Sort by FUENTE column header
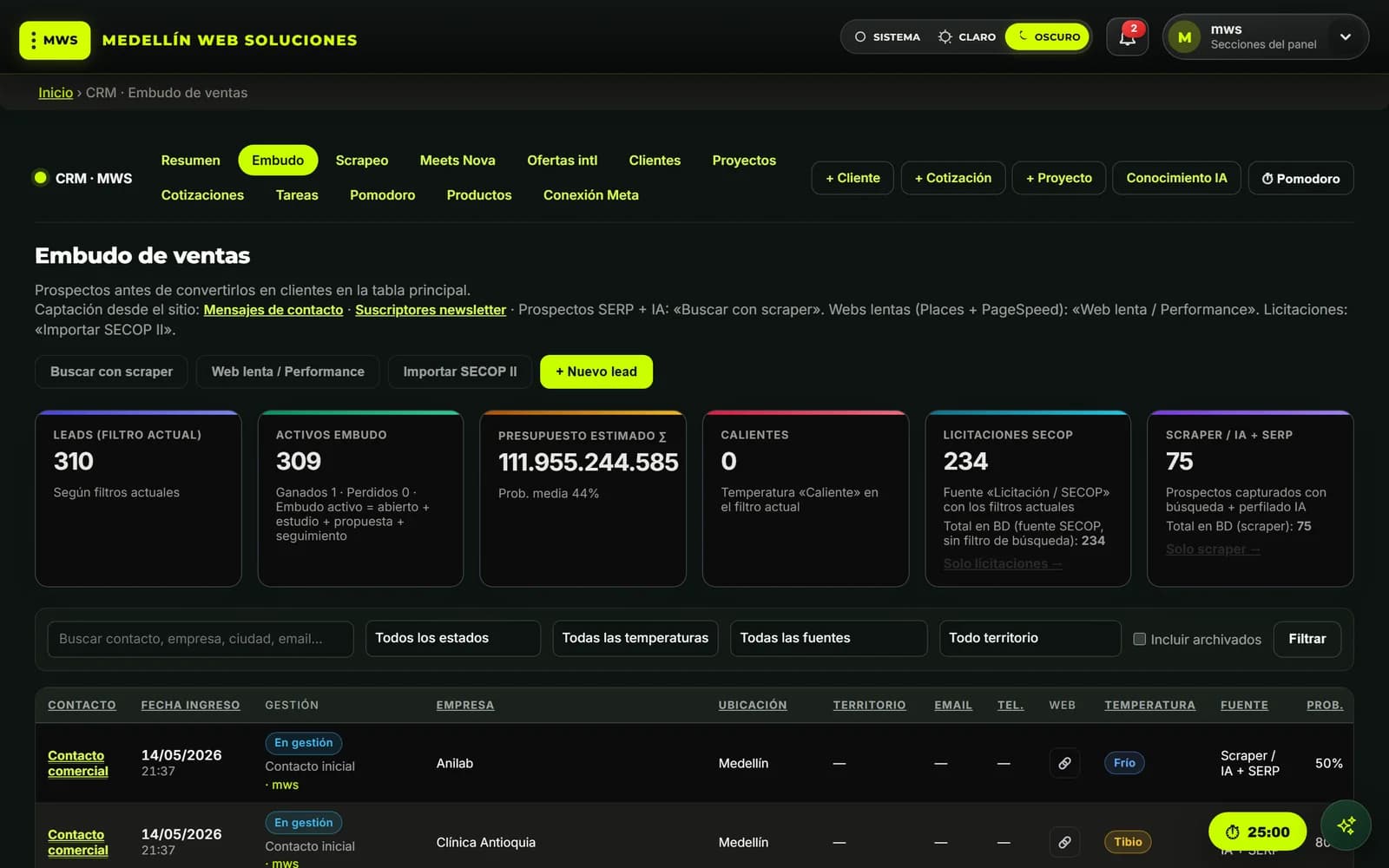This screenshot has width=1389, height=868. coord(1244,705)
